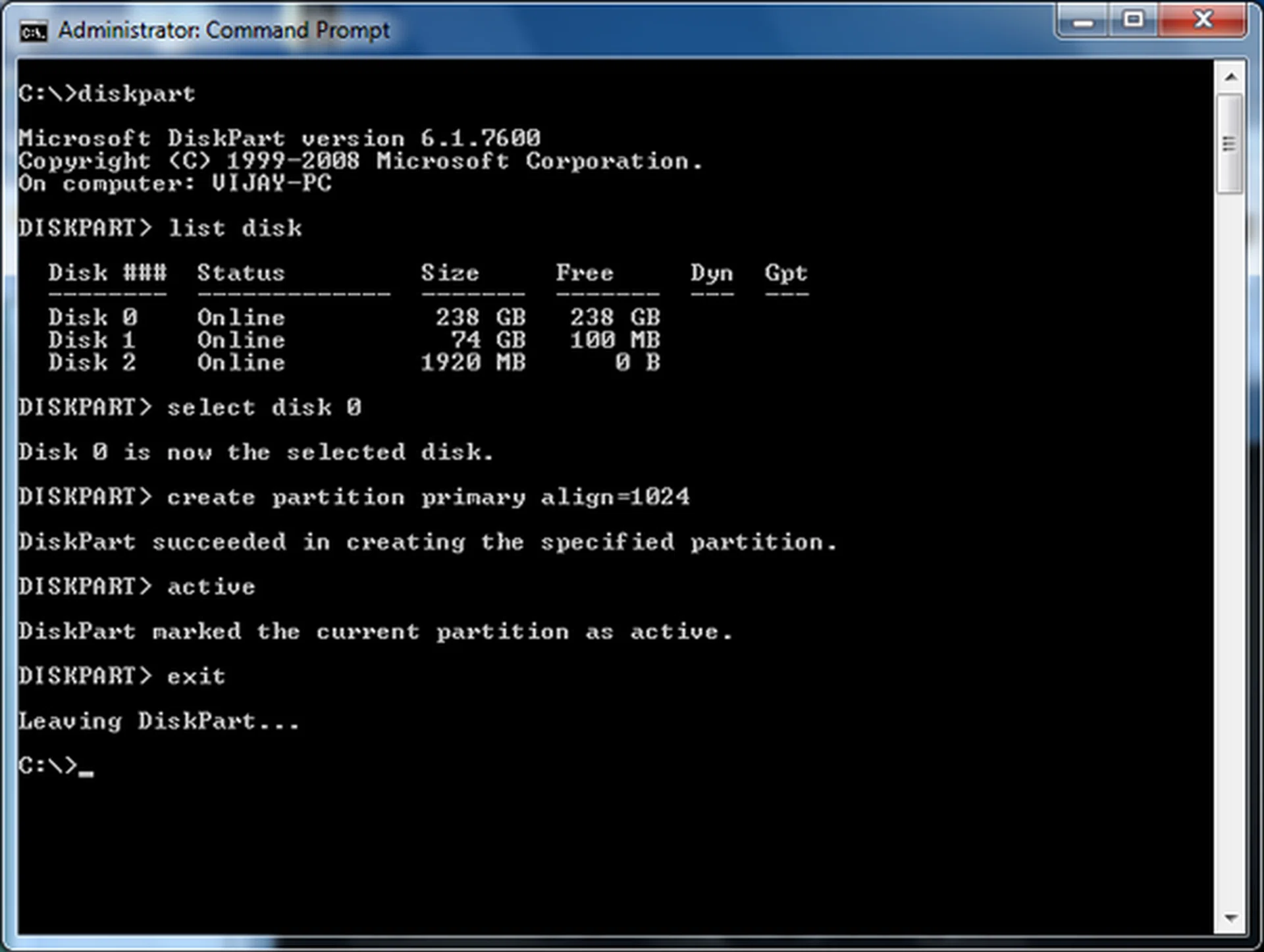The width and height of the screenshot is (1264, 952).
Task: Click the list disk command output
Action: [234, 228]
